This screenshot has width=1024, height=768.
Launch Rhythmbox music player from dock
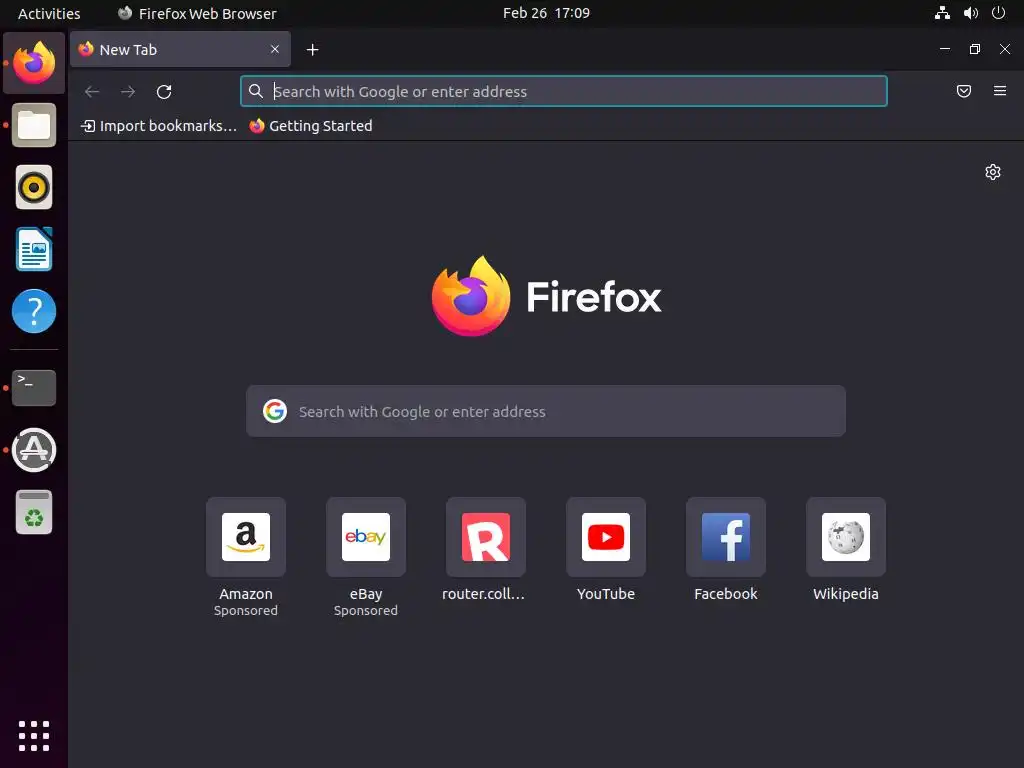click(34, 187)
